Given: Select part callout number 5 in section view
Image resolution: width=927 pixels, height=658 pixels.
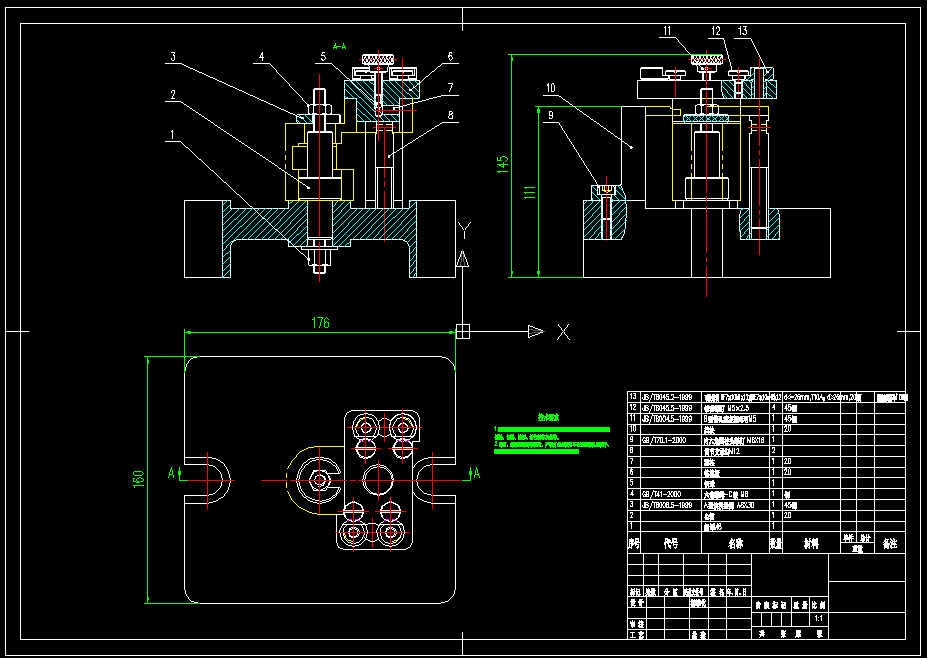Looking at the screenshot, I should [x=323, y=57].
